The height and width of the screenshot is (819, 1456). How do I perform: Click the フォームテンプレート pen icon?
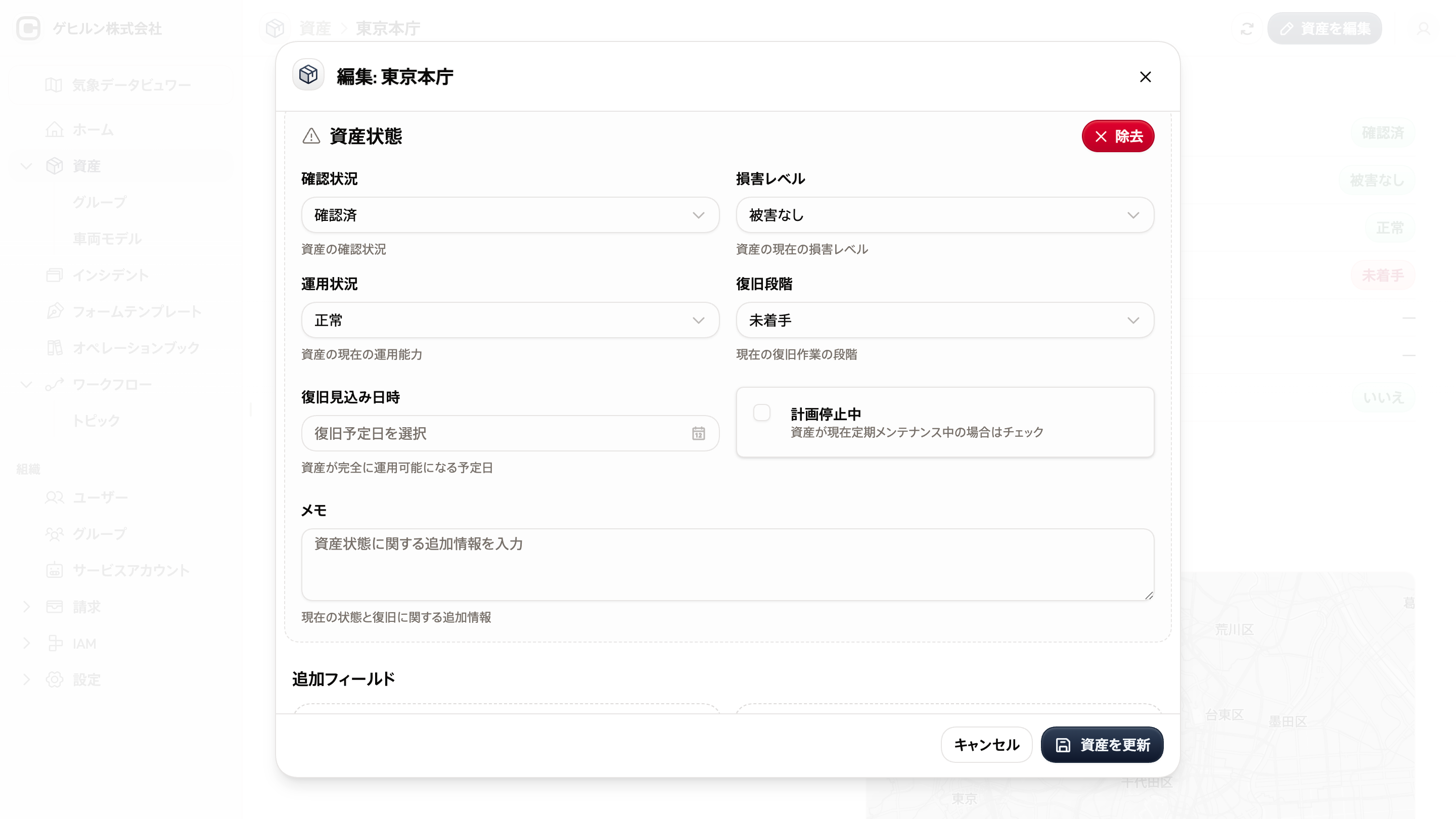[54, 311]
